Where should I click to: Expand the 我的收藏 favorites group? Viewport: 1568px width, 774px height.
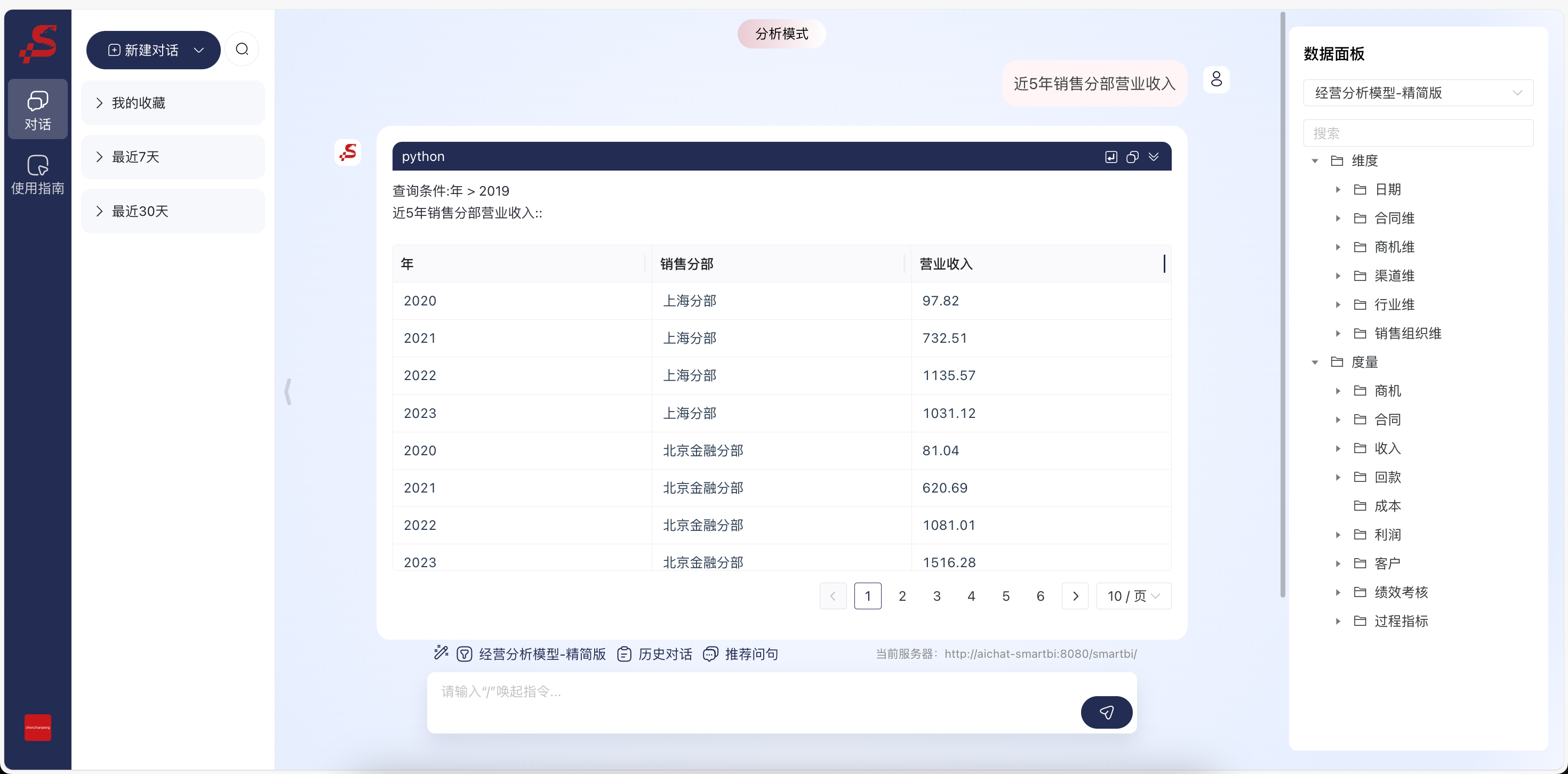(x=173, y=103)
